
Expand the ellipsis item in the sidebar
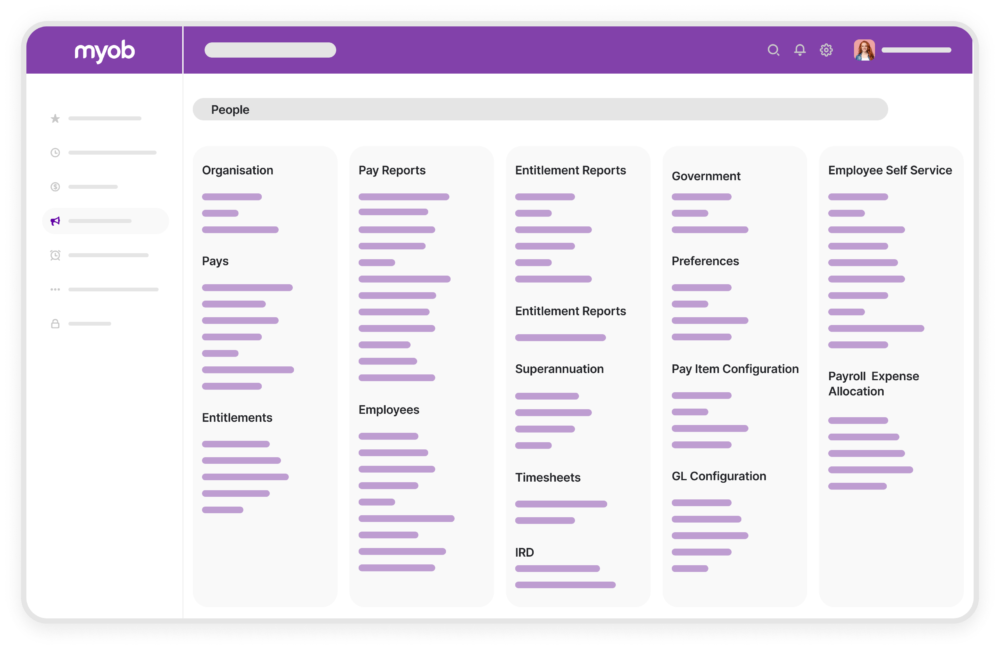55,289
